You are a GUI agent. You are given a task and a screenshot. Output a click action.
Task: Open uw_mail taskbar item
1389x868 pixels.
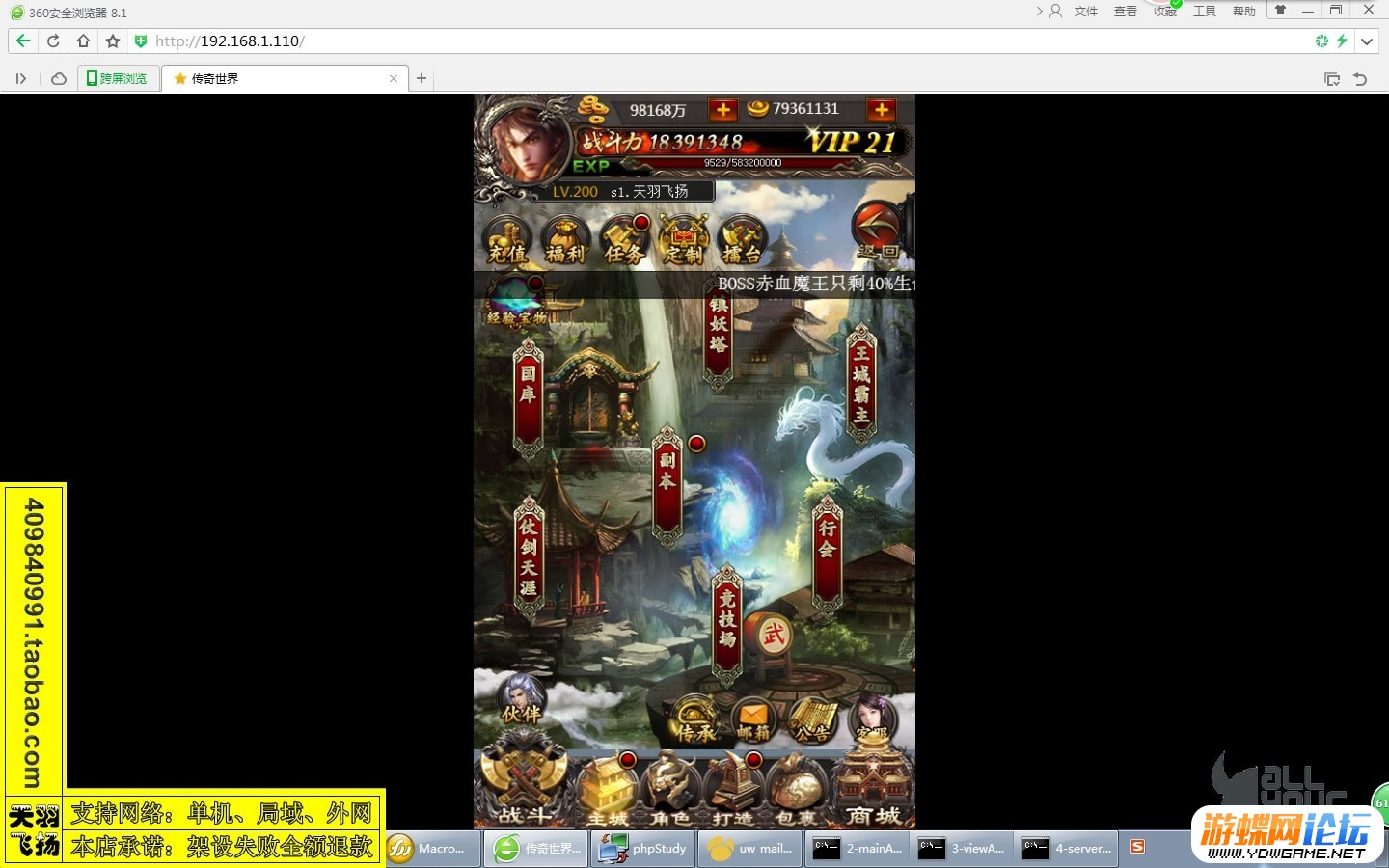(749, 849)
